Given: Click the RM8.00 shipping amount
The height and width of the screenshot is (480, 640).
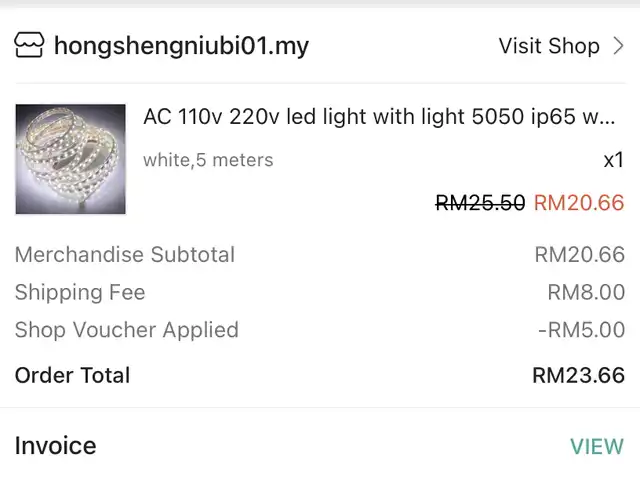Looking at the screenshot, I should click(586, 292).
